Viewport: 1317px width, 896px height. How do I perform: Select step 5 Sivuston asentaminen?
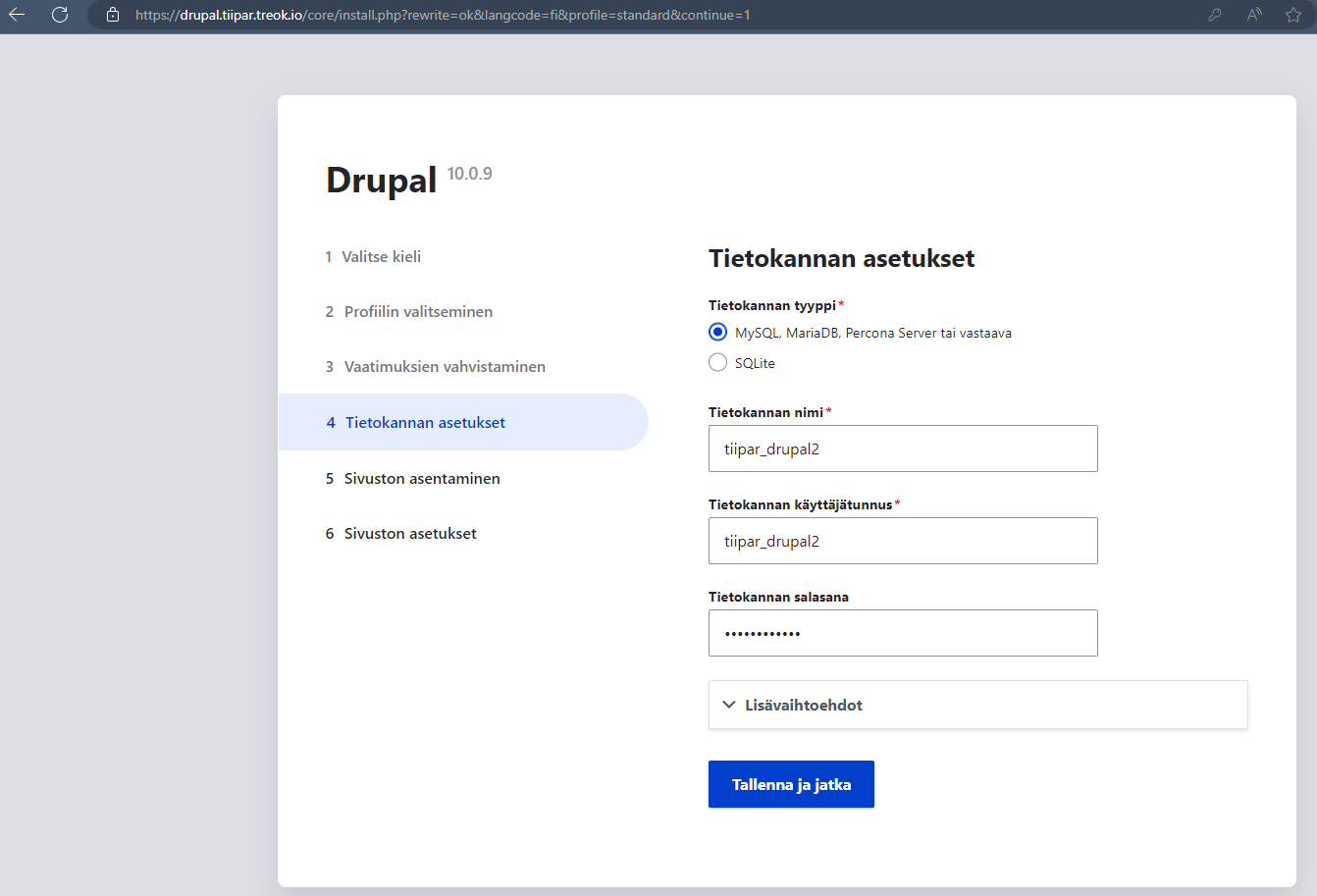tap(413, 478)
